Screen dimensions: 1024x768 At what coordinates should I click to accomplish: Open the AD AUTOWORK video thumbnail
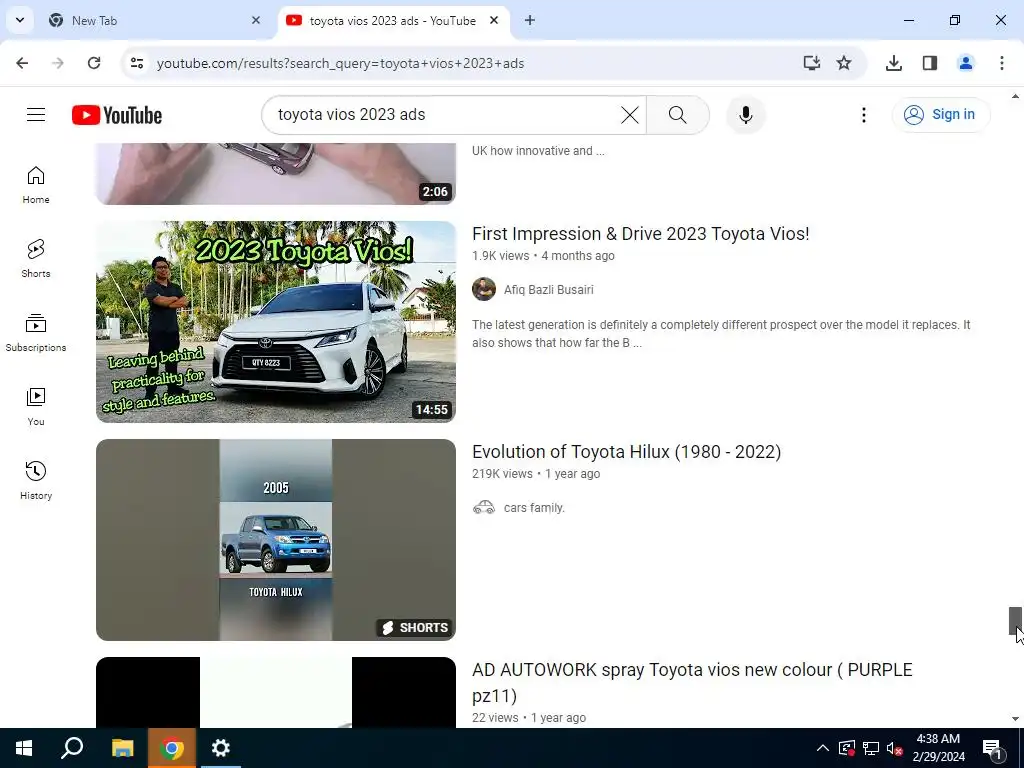[276, 692]
